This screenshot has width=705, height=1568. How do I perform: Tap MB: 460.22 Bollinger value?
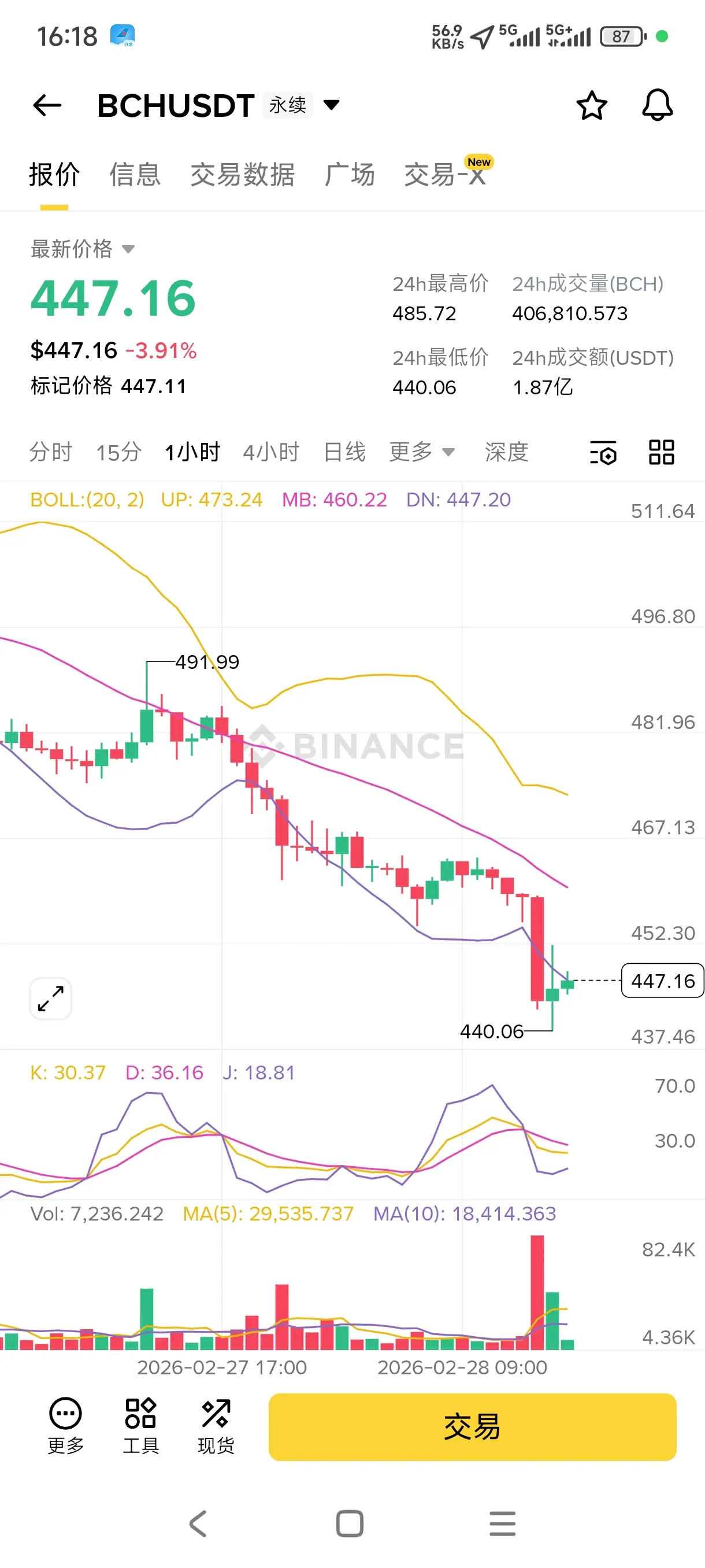(335, 500)
